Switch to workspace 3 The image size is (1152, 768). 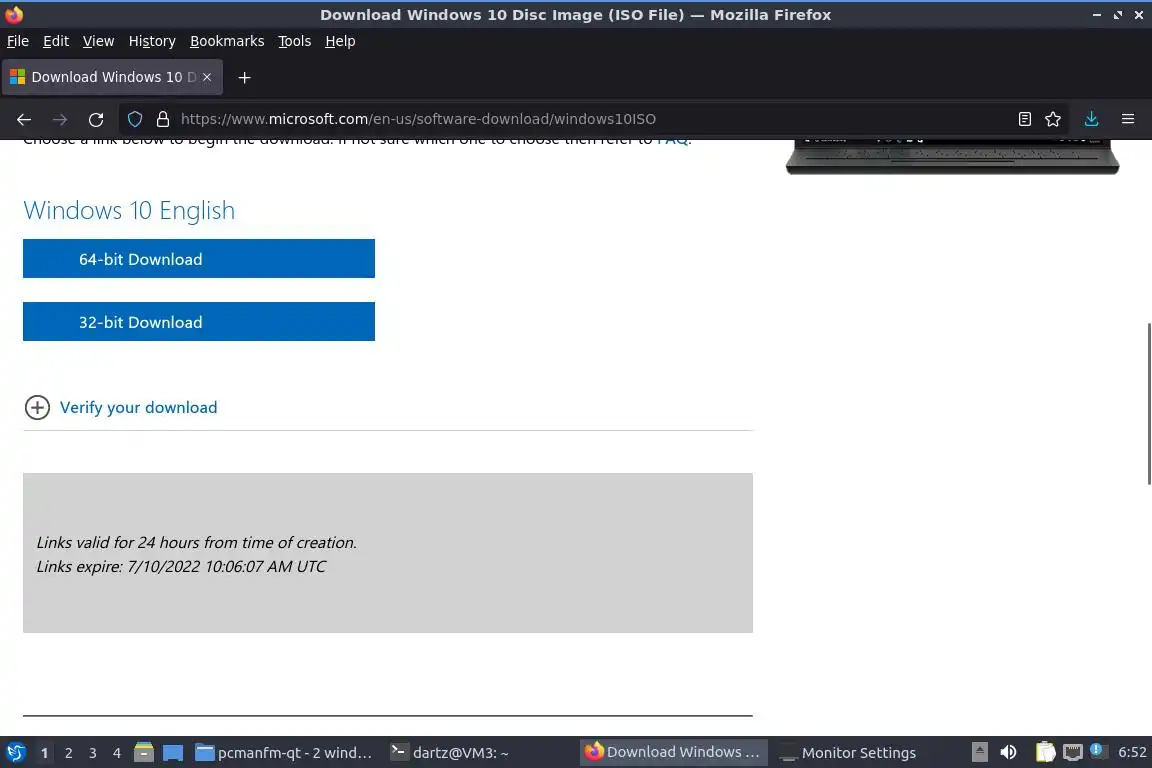pyautogui.click(x=93, y=753)
